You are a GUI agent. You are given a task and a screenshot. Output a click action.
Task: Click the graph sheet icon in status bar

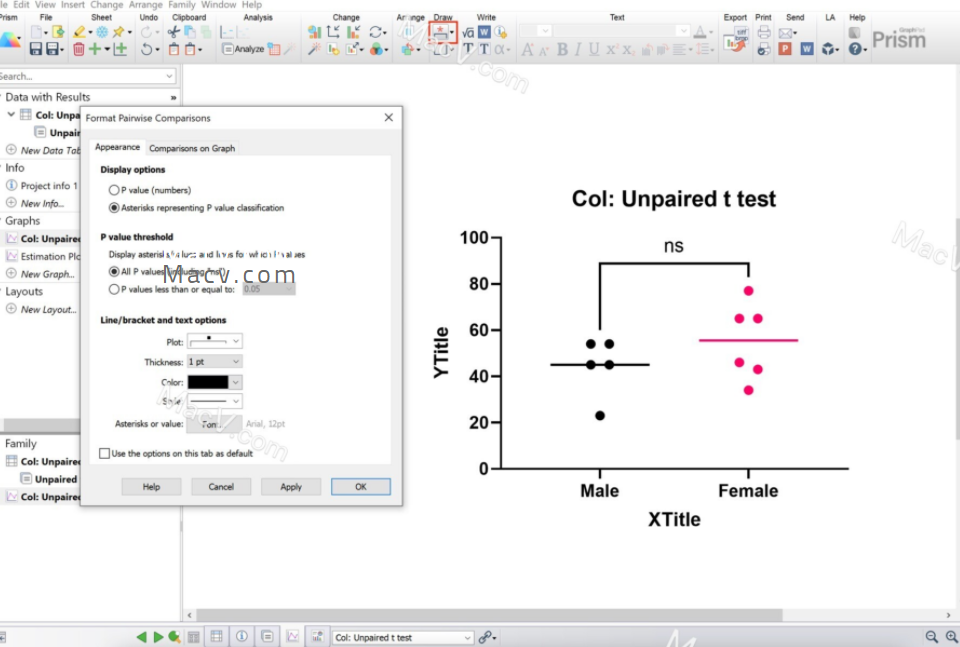click(293, 637)
